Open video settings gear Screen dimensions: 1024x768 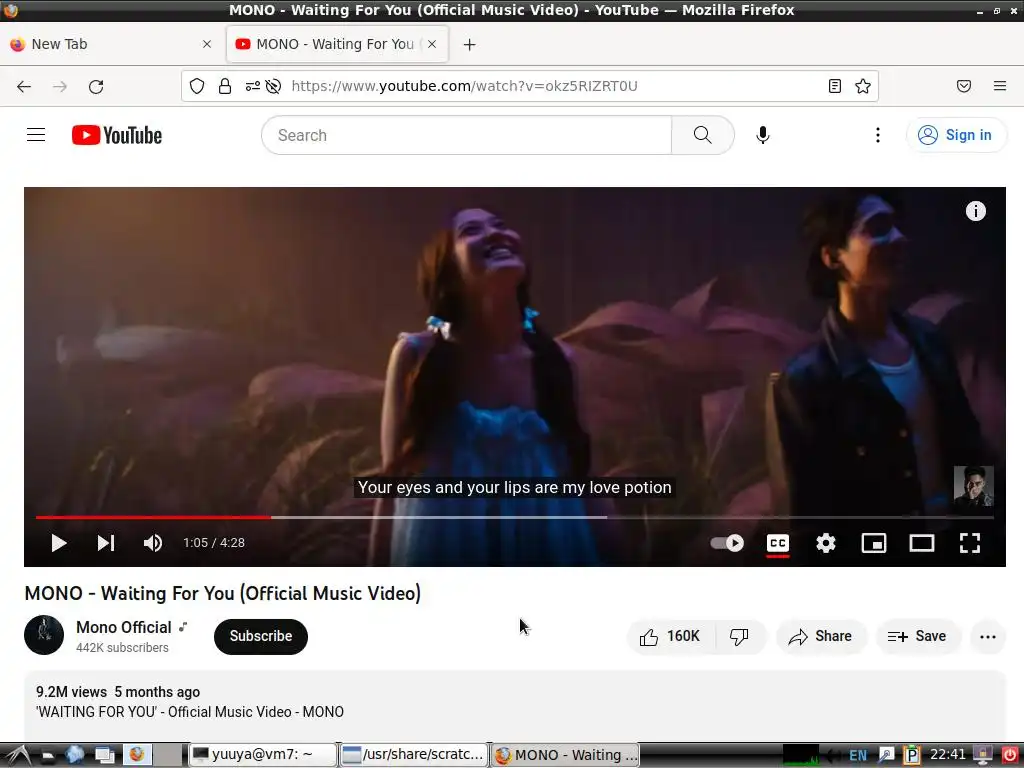[825, 543]
